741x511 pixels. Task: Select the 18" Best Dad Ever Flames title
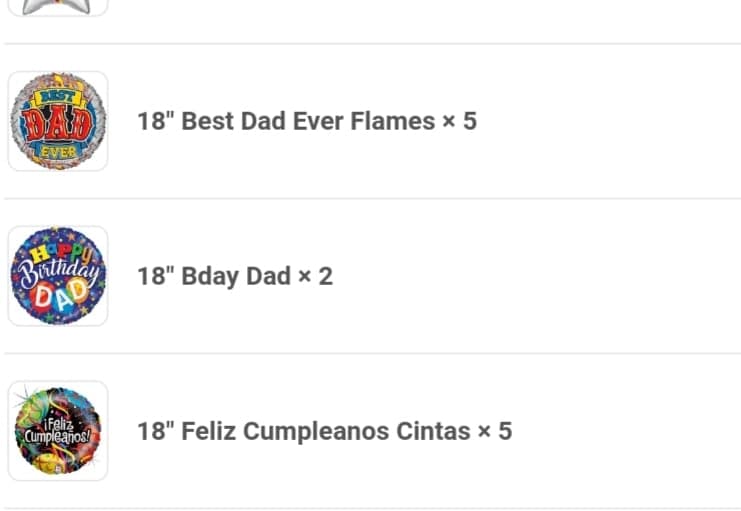(x=286, y=122)
